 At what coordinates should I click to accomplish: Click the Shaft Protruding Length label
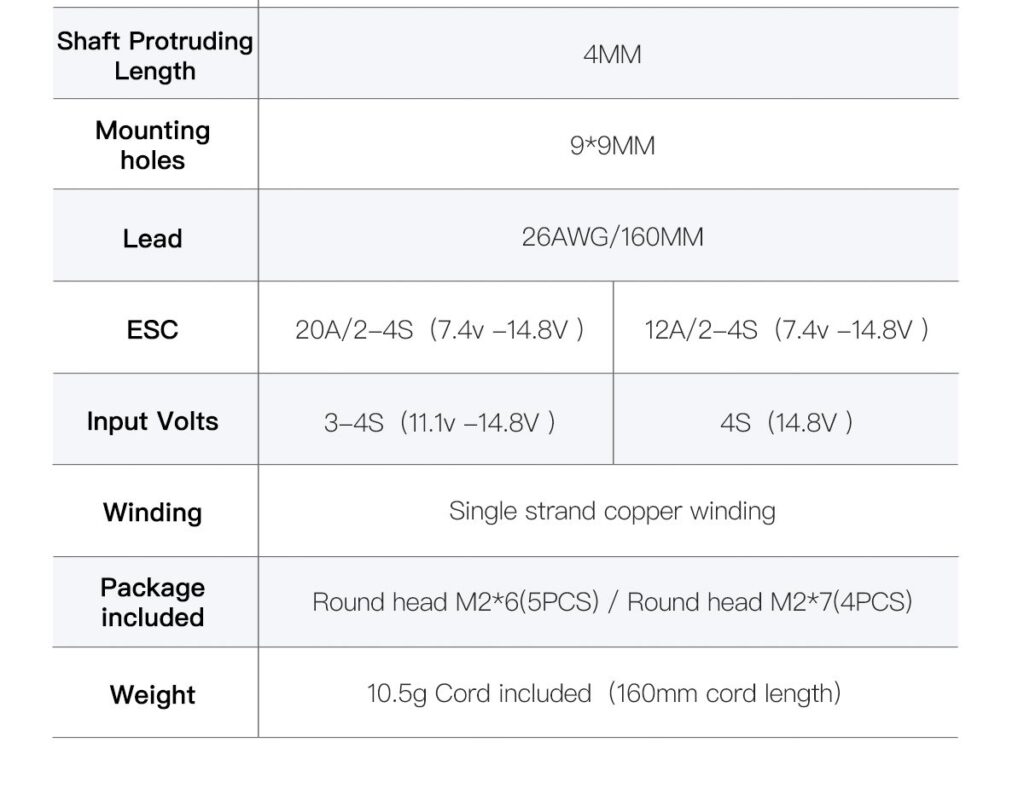tap(155, 56)
